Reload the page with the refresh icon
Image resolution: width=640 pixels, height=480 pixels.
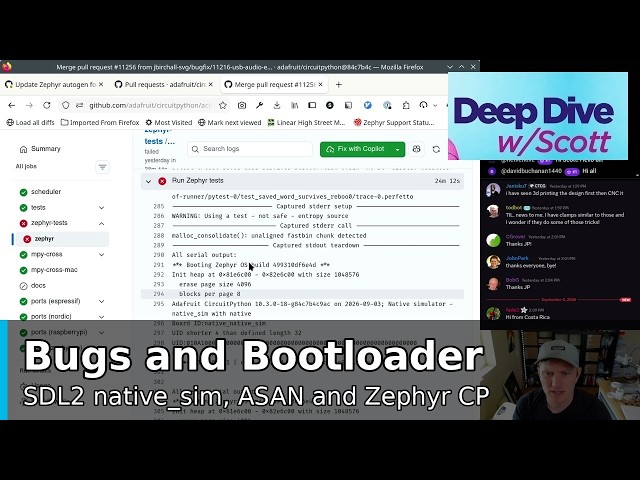tap(47, 105)
